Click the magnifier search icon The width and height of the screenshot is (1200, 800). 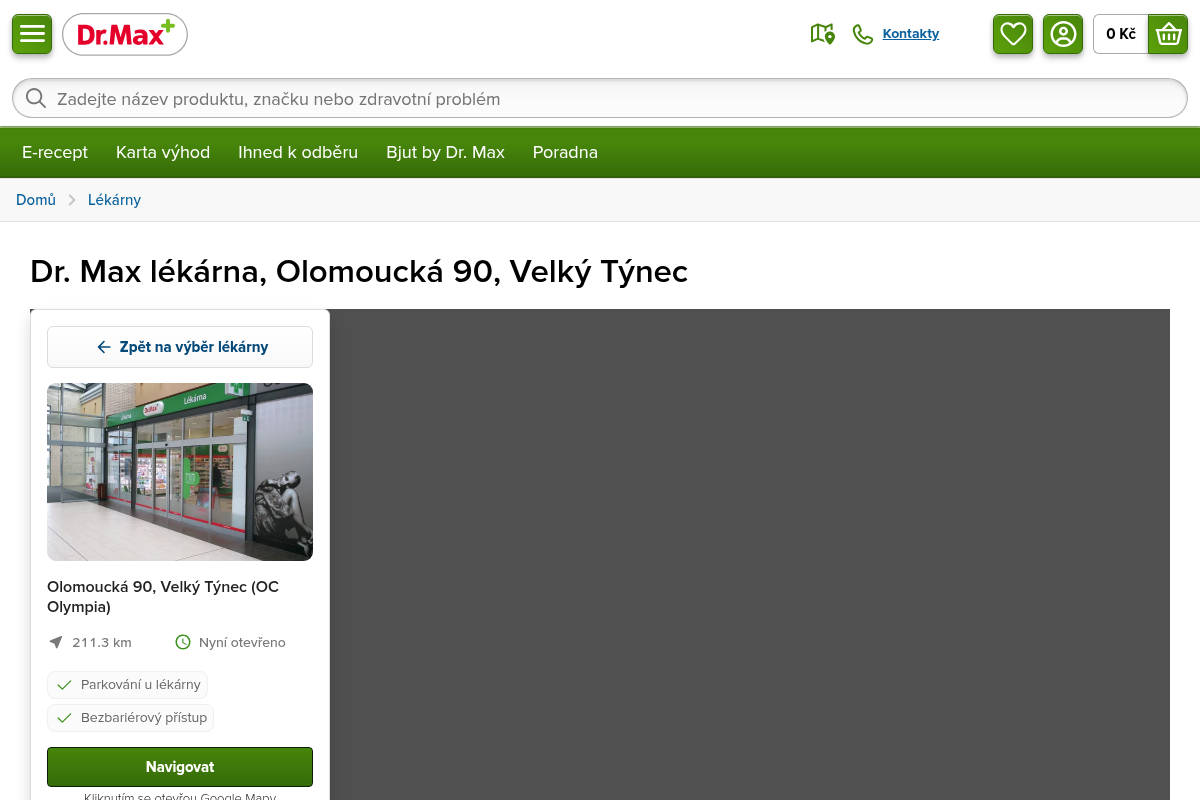click(x=36, y=98)
